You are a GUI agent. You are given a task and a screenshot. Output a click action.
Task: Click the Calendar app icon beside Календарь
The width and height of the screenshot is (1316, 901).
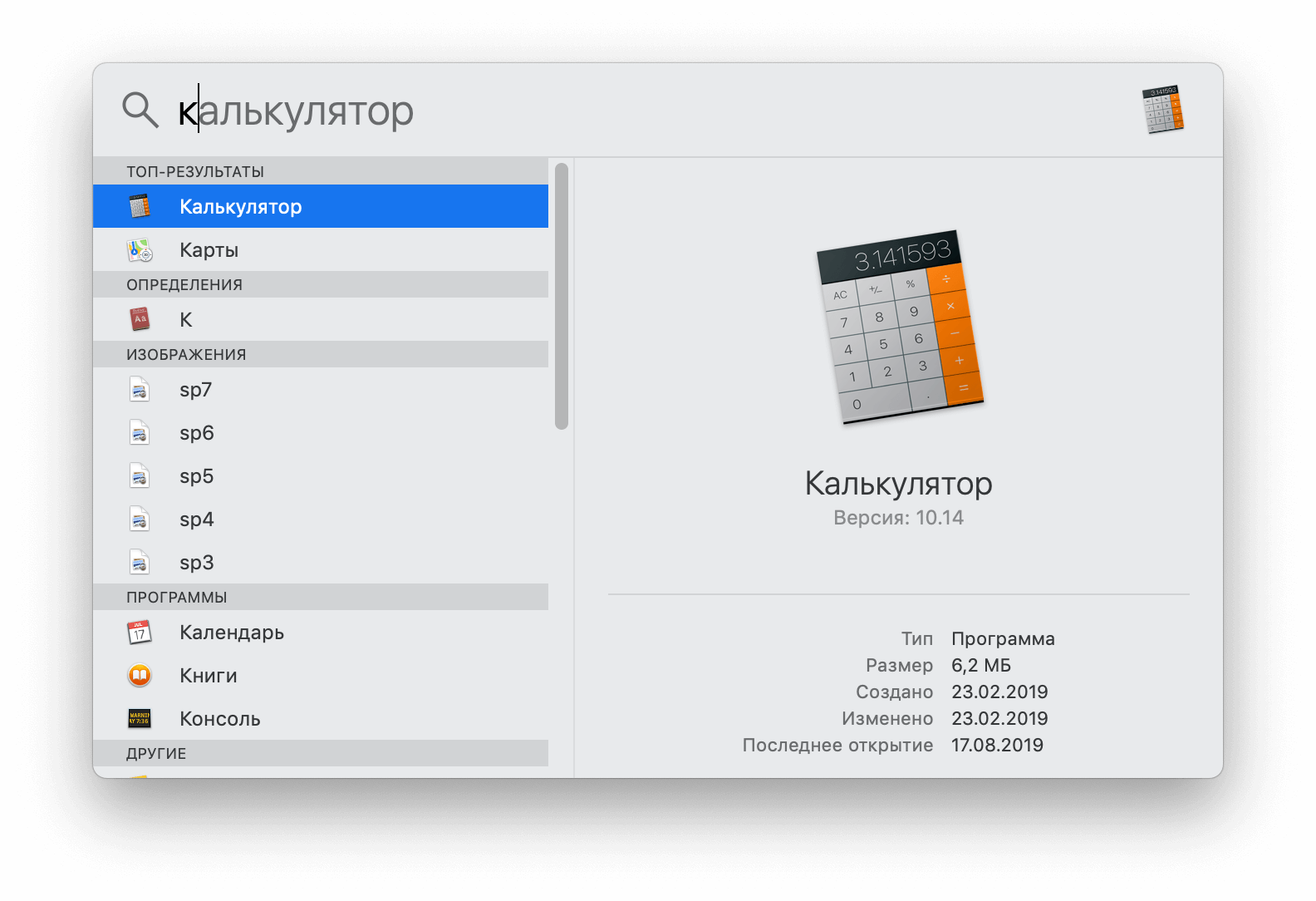140,632
